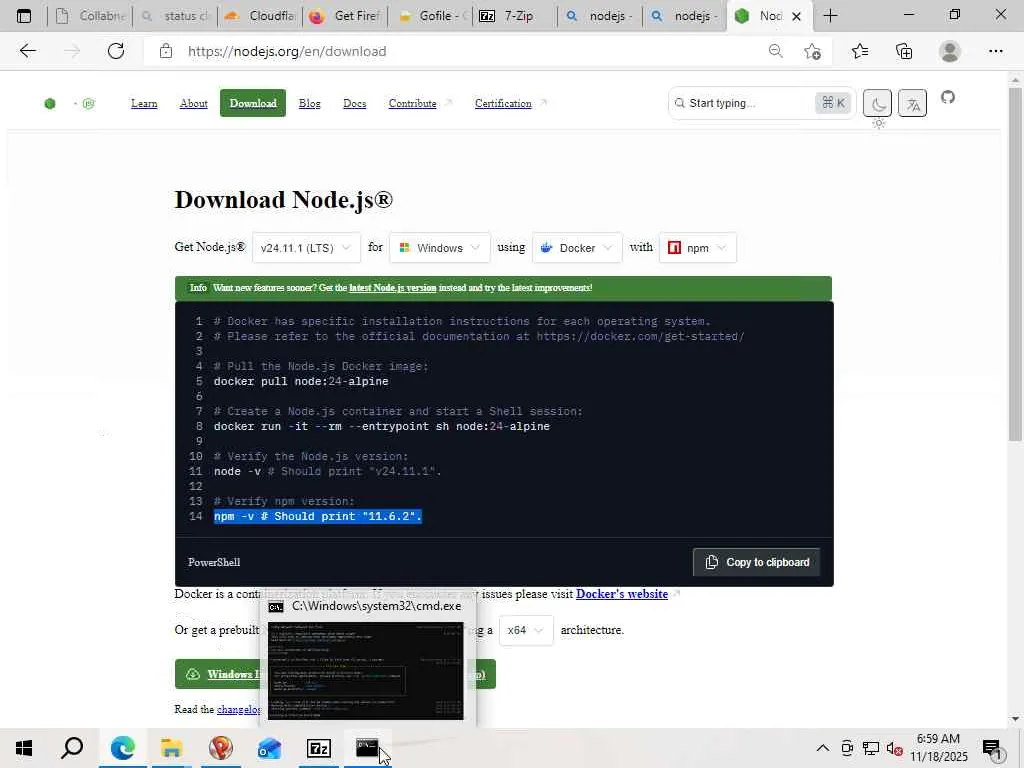Open the Windows Start menu
1024x768 pixels.
(24, 748)
